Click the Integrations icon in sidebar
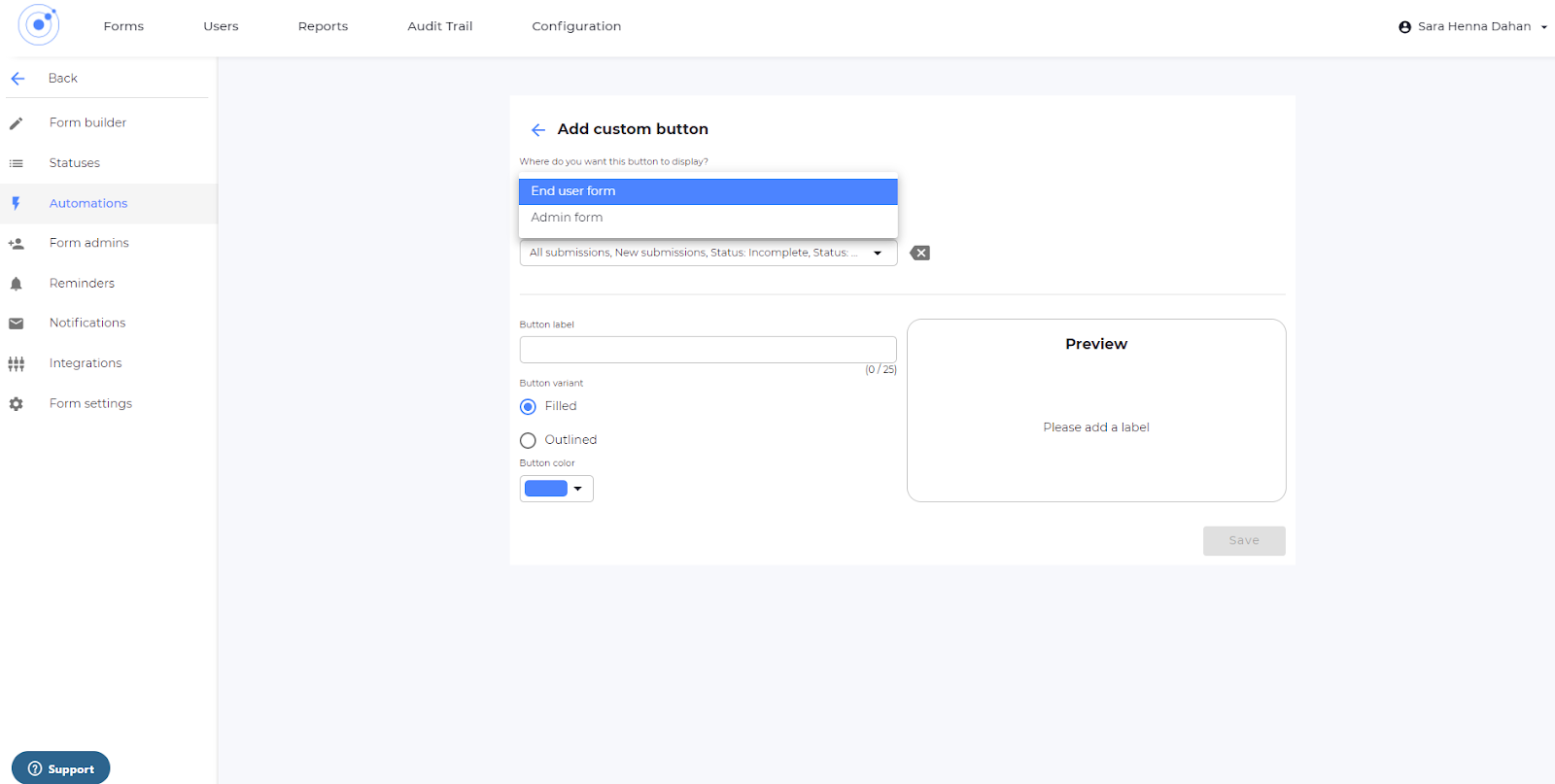Viewport: 1555px width, 784px height. pos(17,364)
